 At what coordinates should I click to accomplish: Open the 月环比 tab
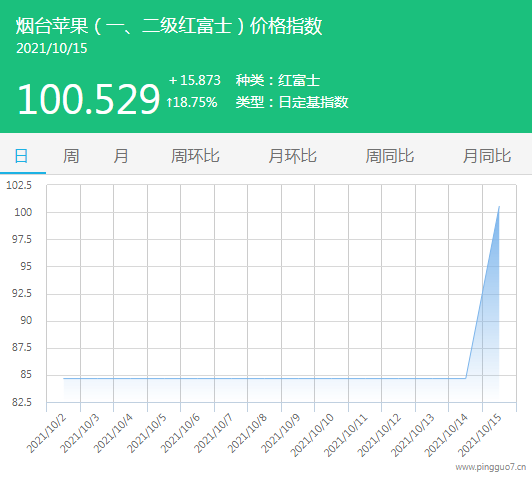pyautogui.click(x=292, y=156)
